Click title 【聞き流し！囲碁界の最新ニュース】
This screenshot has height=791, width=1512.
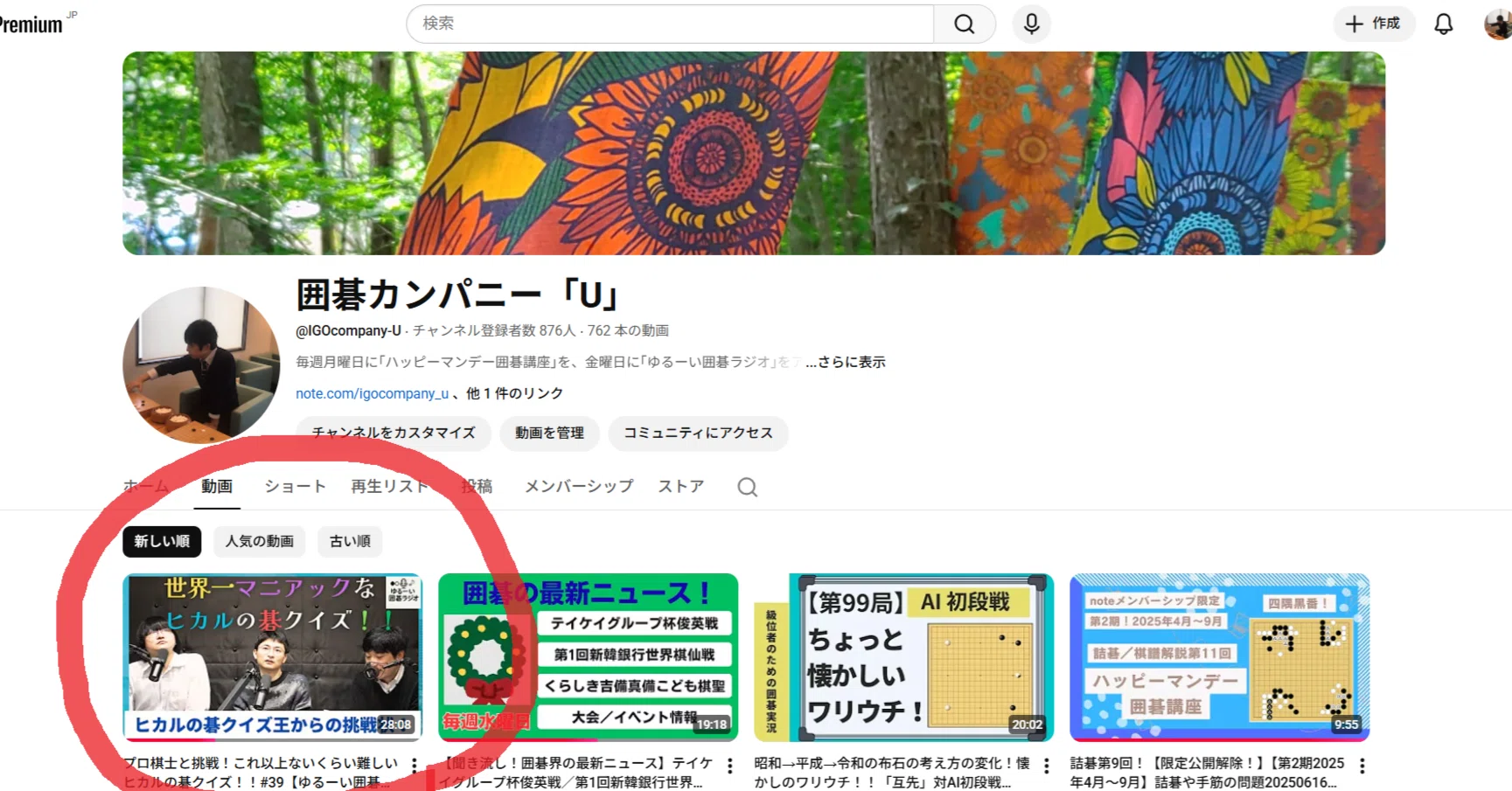click(577, 773)
